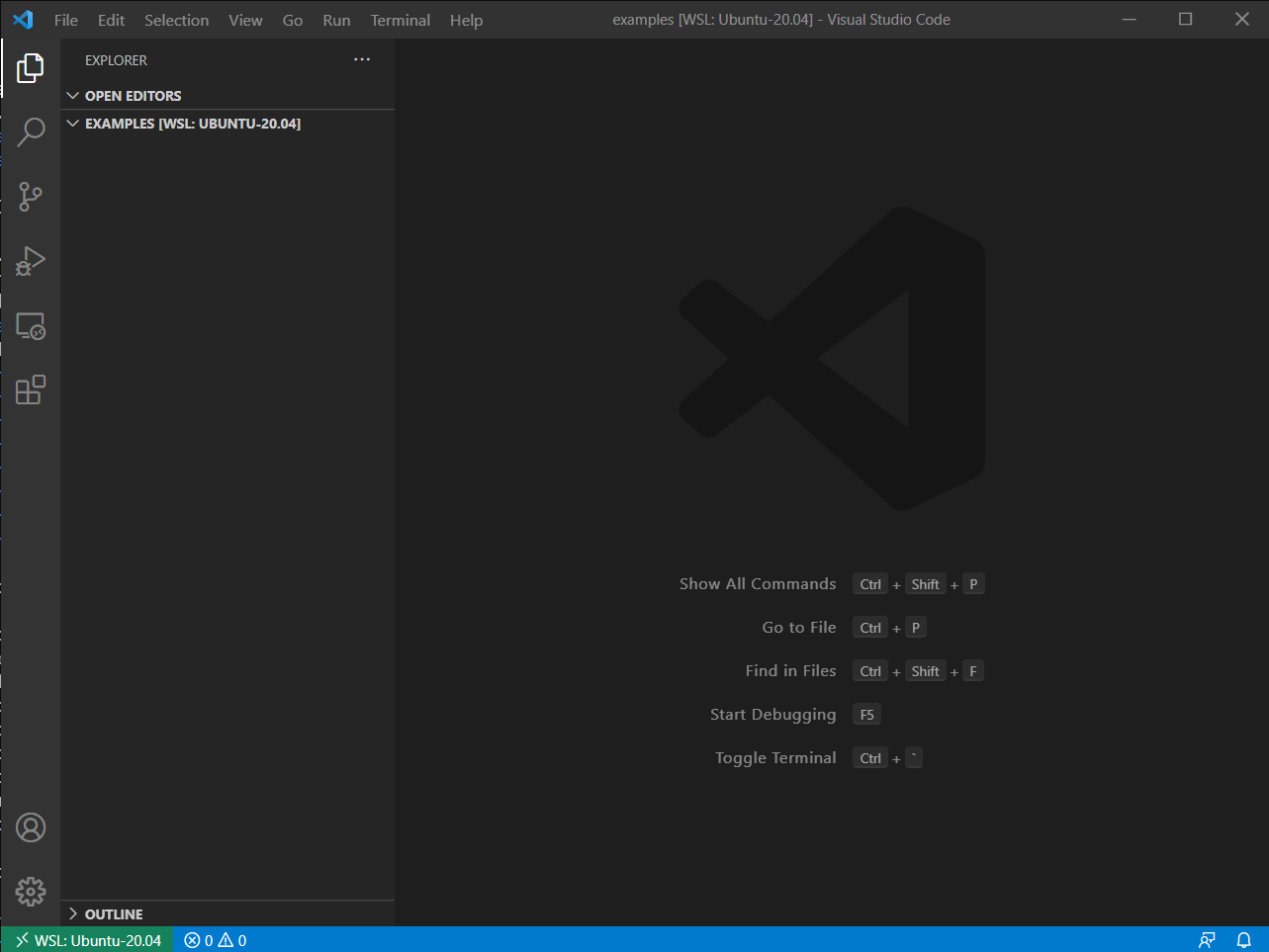Open the Selection menu
The image size is (1269, 952).
click(x=176, y=20)
